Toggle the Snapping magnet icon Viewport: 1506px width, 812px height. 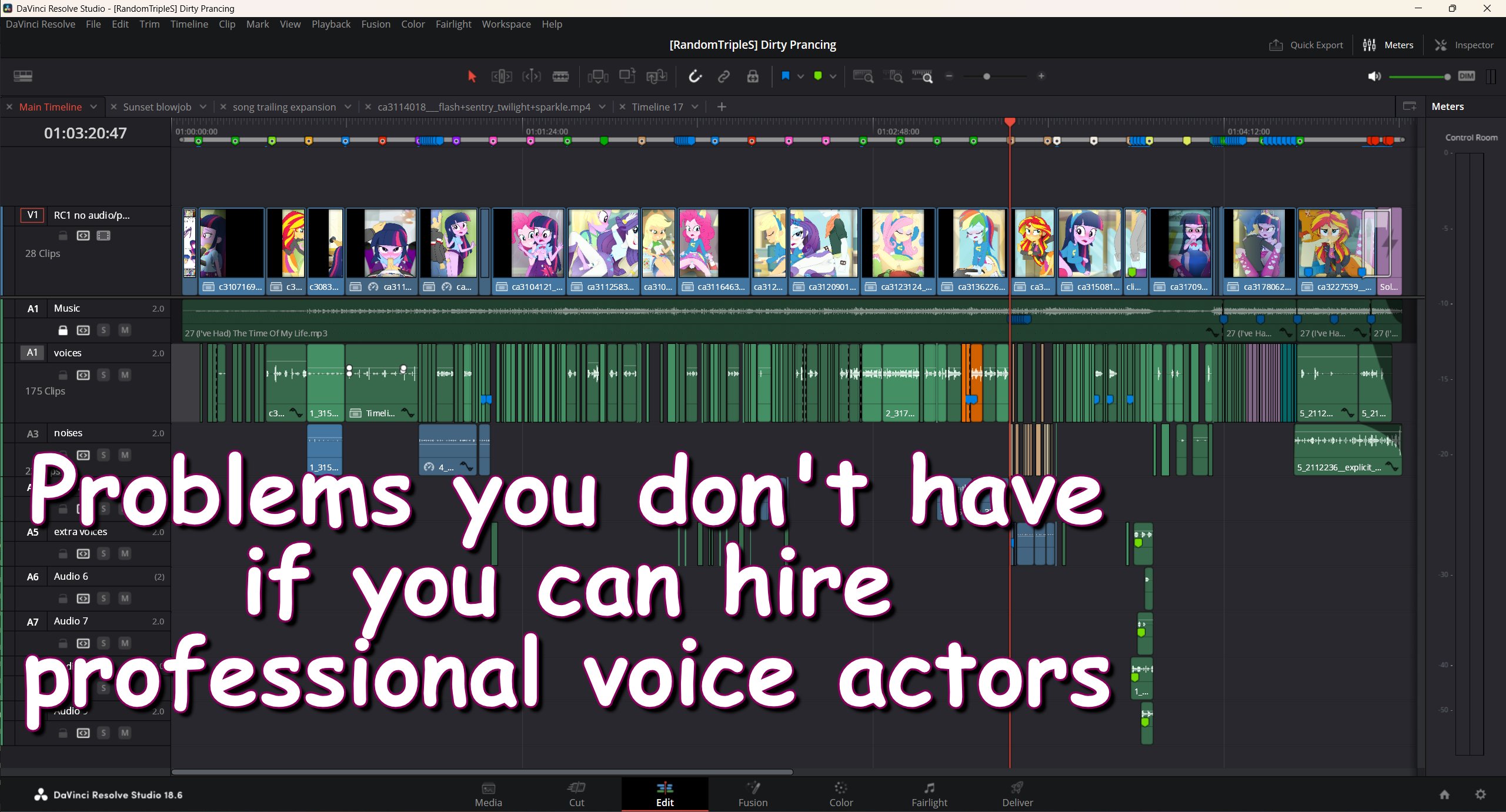(x=695, y=76)
